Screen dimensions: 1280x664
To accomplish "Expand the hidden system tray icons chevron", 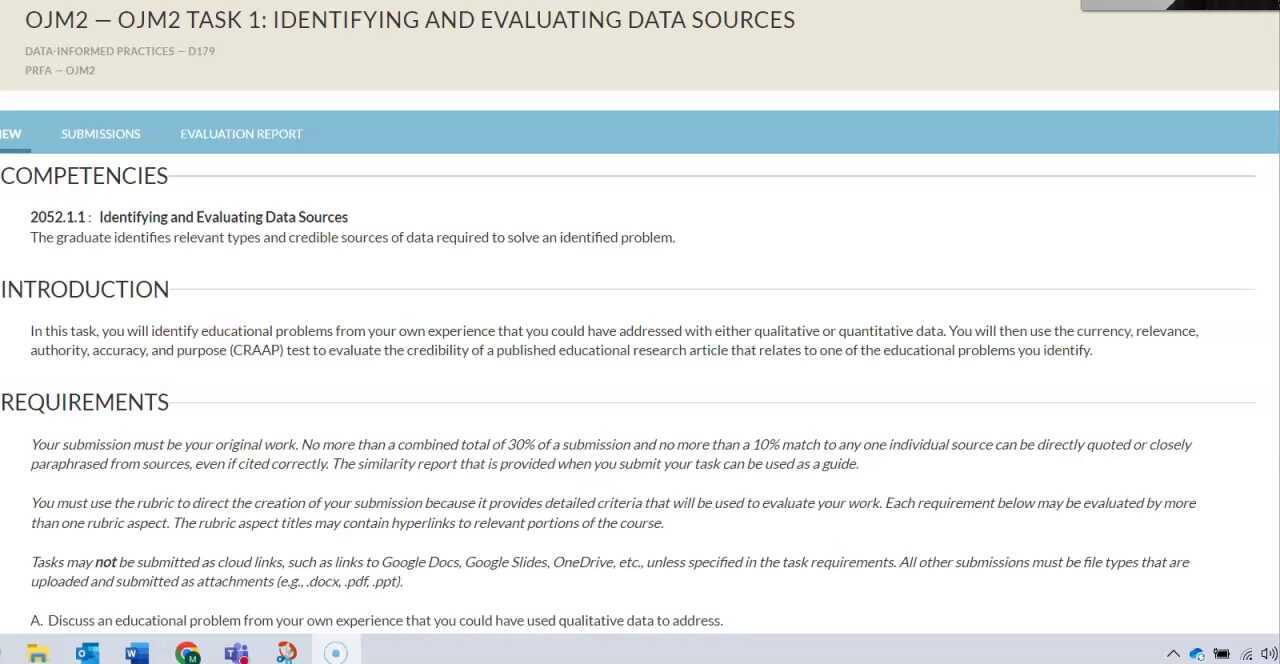I will click(1173, 654).
